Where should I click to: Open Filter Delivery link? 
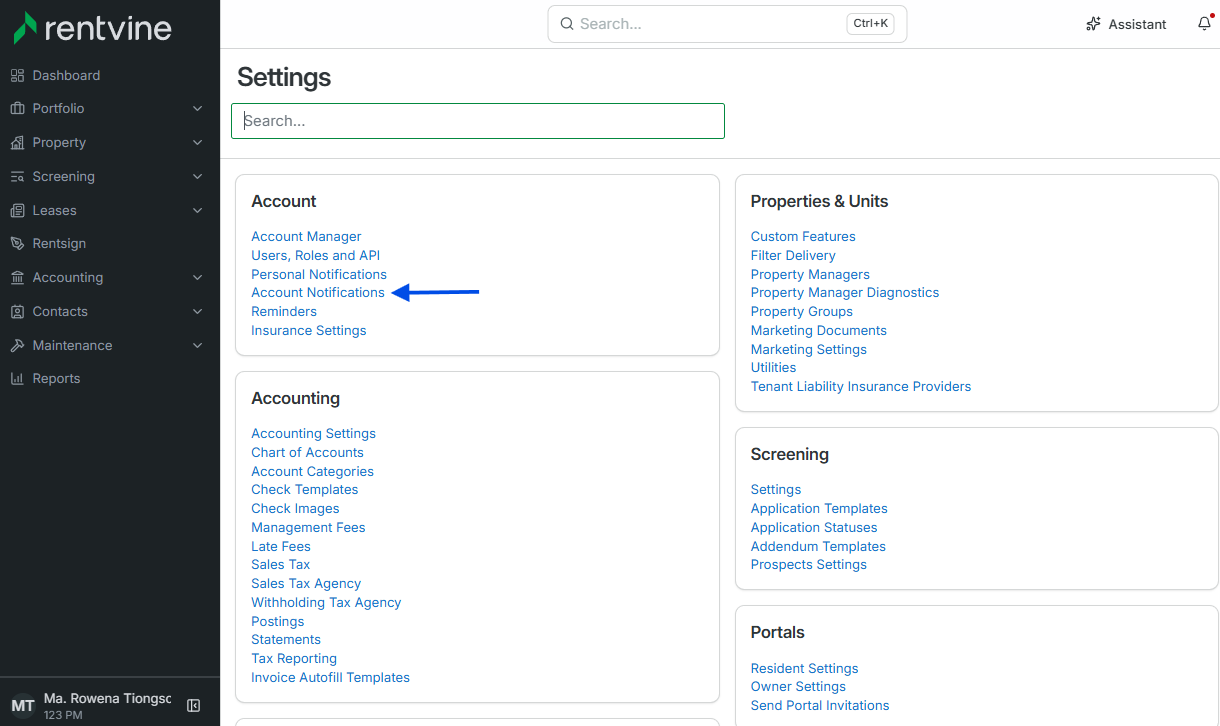793,255
